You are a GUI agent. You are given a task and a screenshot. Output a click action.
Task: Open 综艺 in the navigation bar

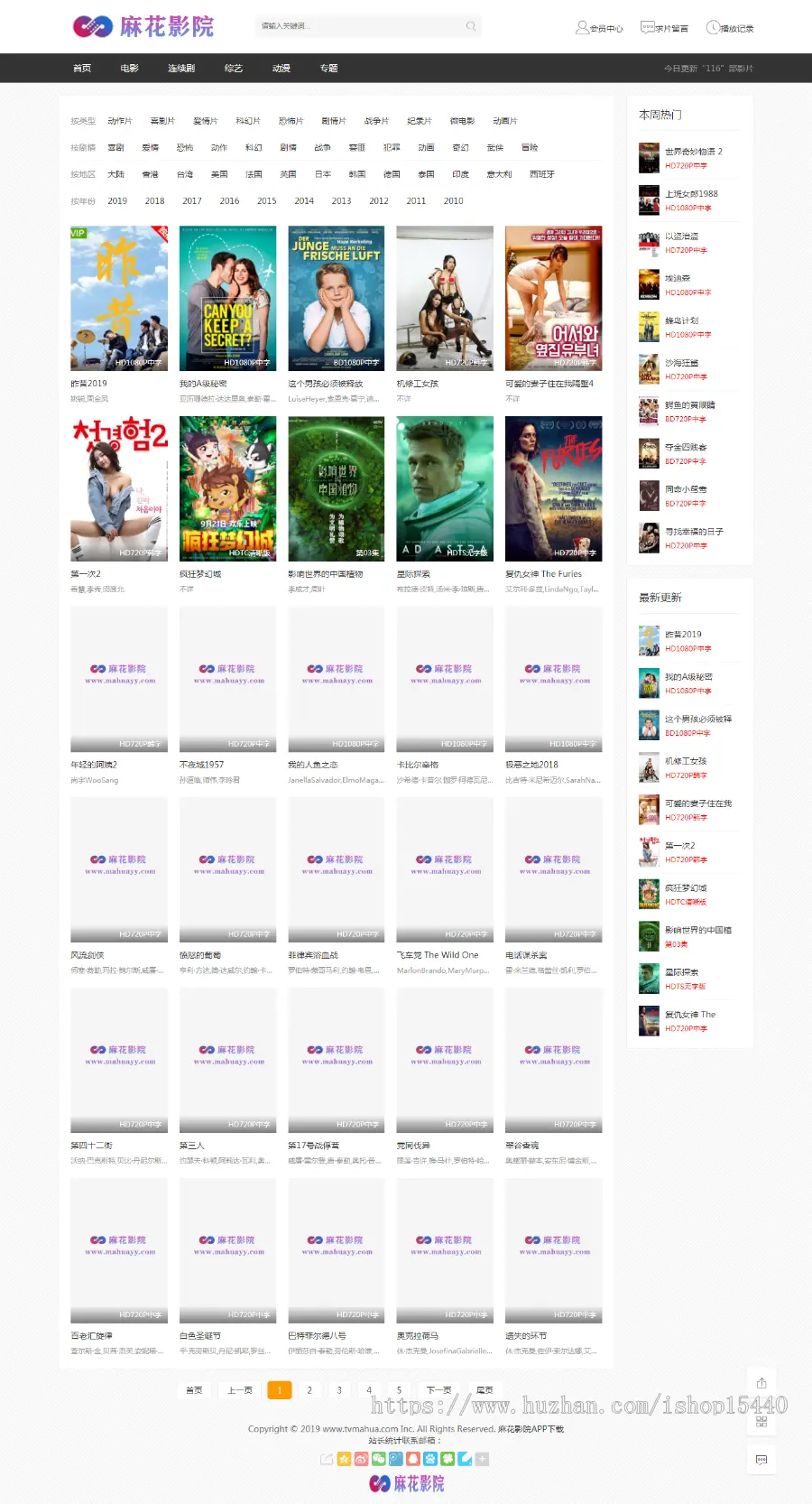coord(234,69)
